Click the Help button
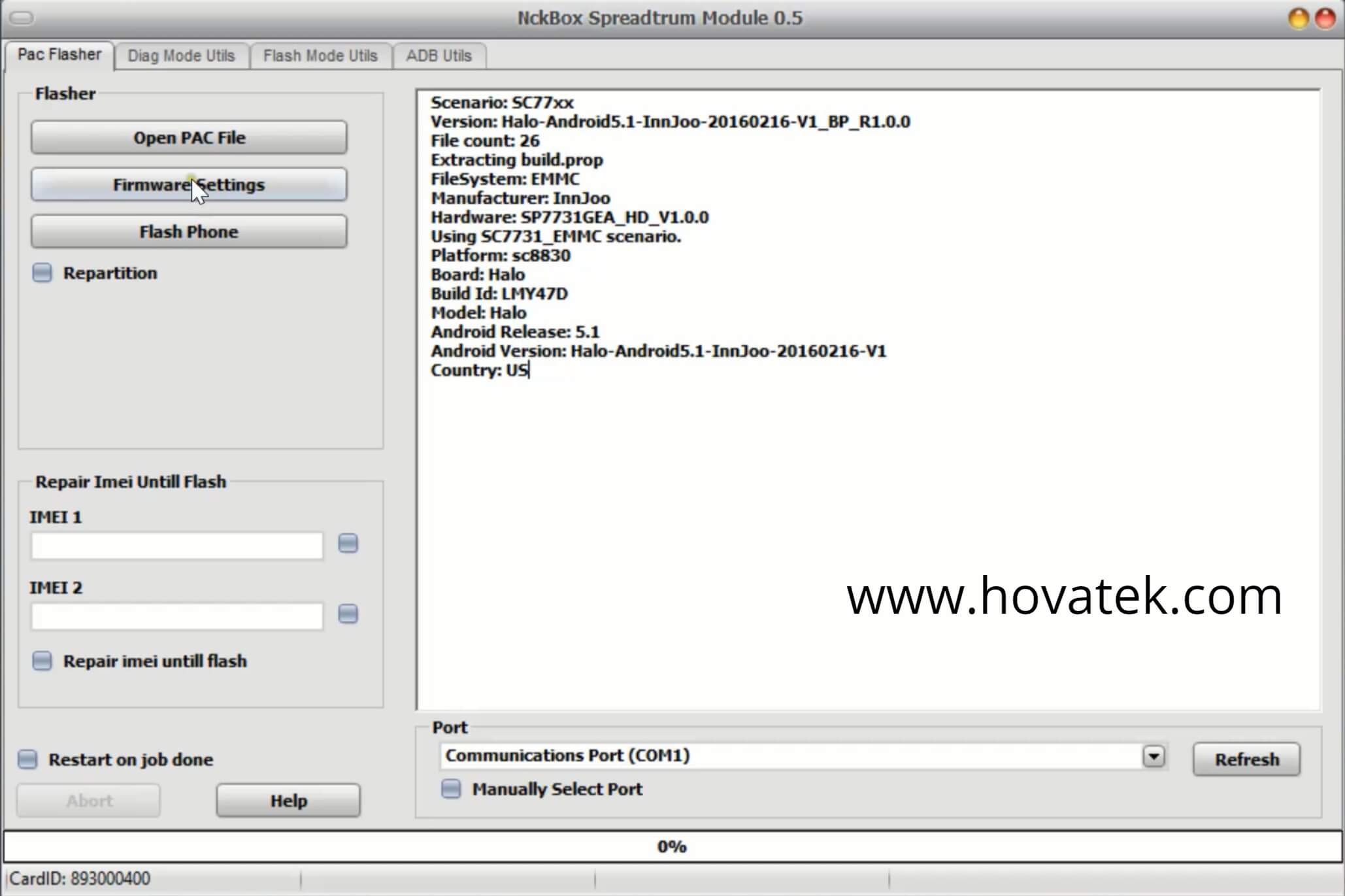Image resolution: width=1345 pixels, height=896 pixels. [x=288, y=801]
